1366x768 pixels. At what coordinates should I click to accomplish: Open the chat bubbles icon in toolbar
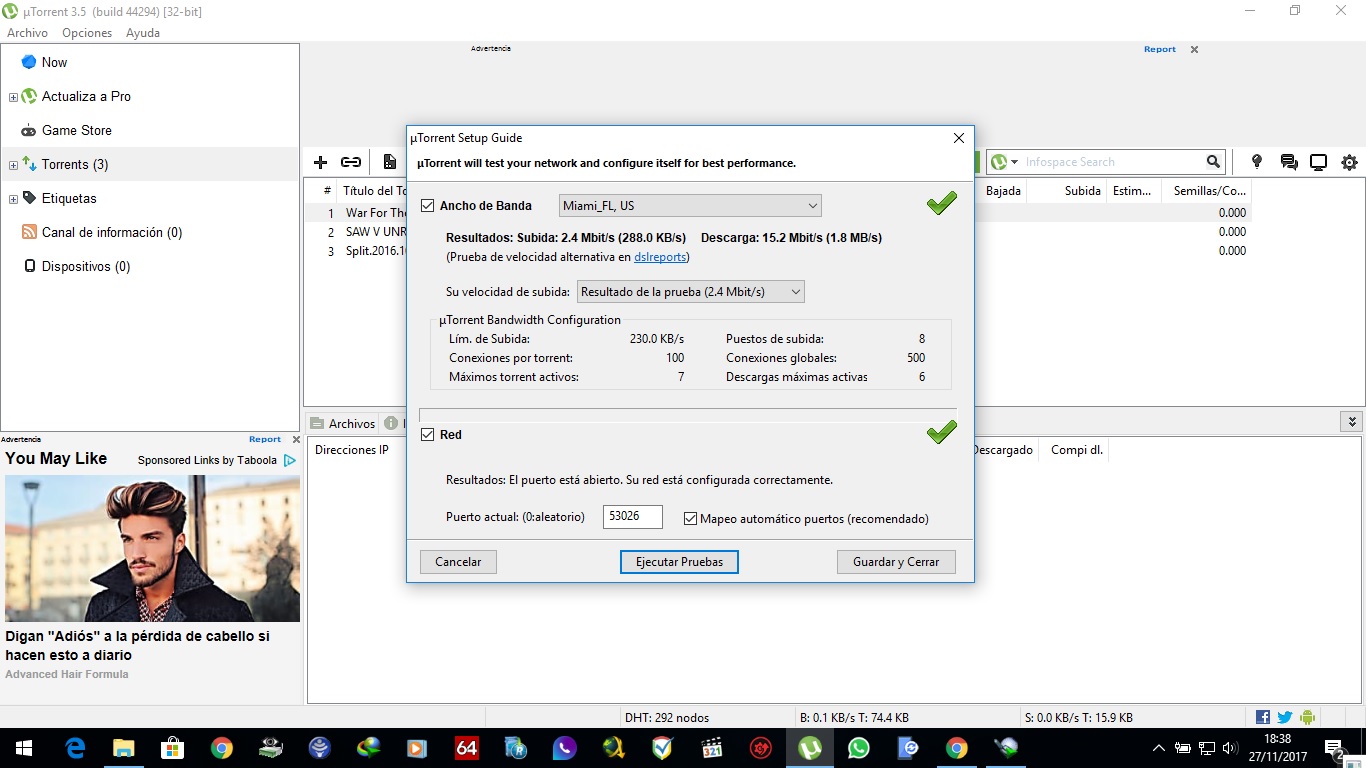coord(1288,162)
